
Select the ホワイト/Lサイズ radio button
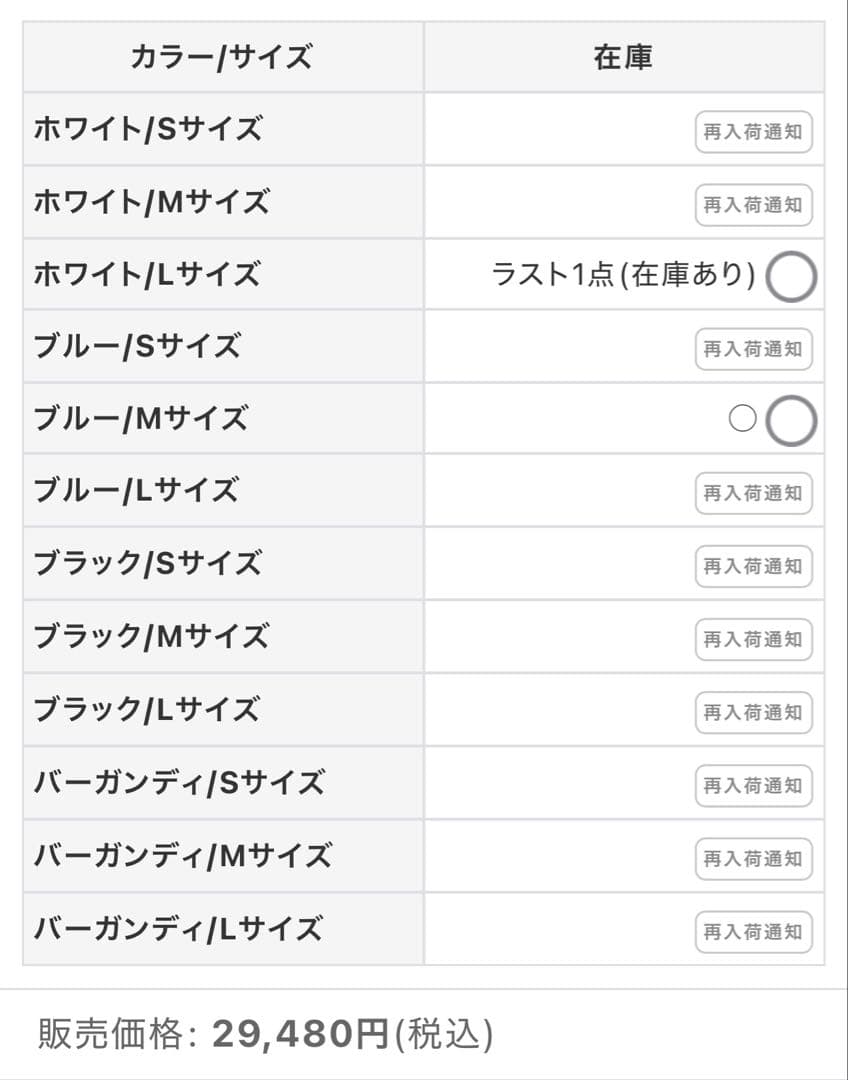point(791,278)
